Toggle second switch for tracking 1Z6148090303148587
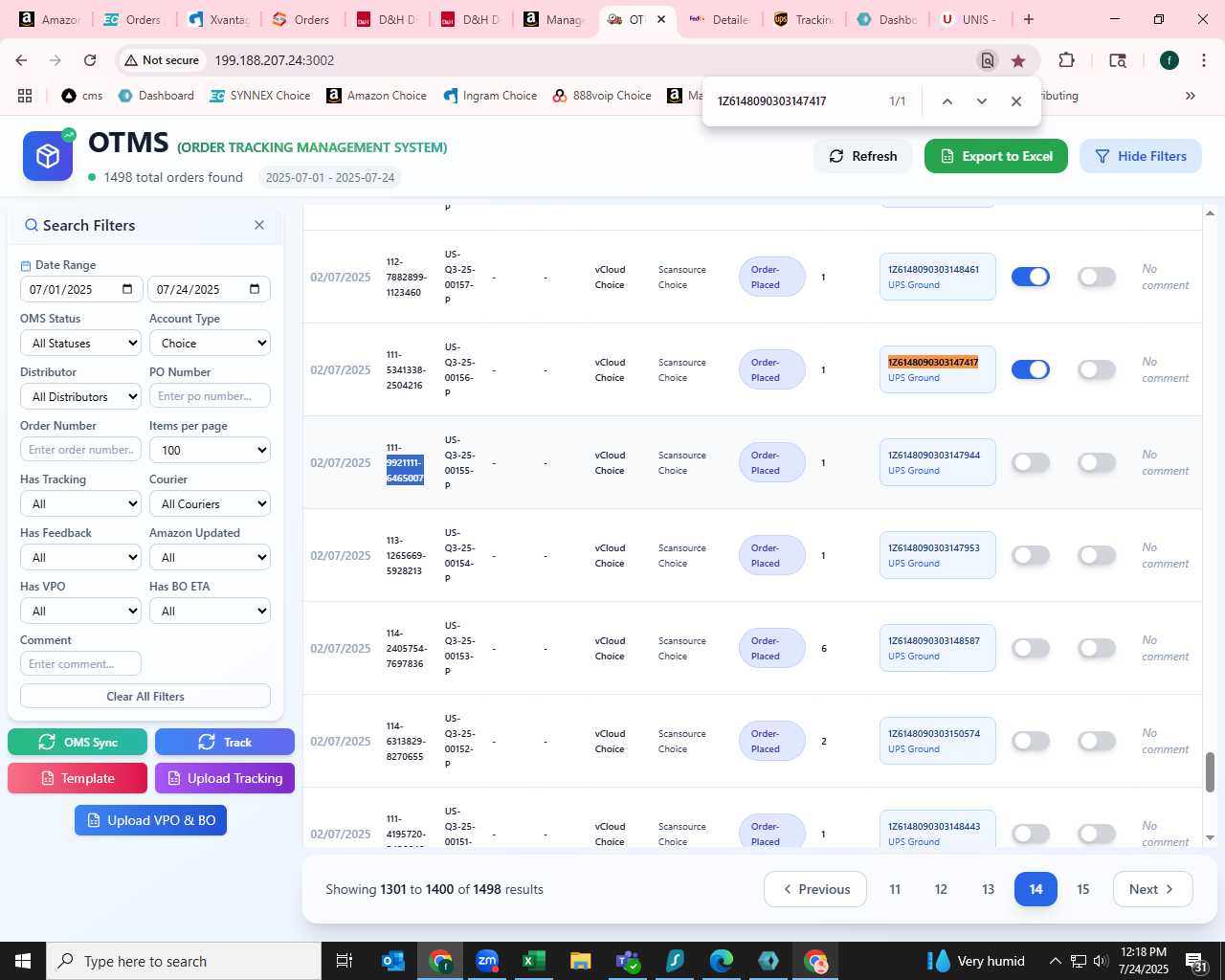The width and height of the screenshot is (1225, 980). point(1097,648)
